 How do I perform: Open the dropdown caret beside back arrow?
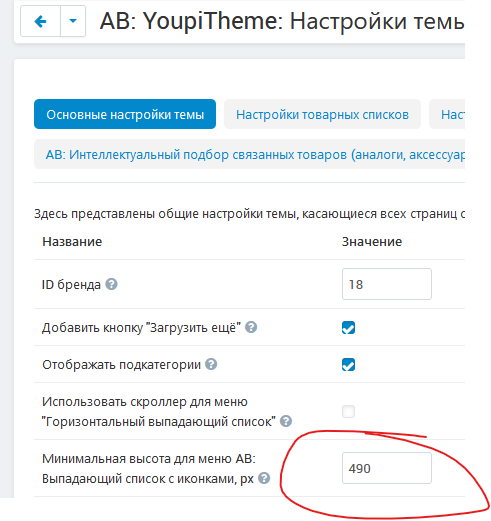pyautogui.click(x=73, y=21)
